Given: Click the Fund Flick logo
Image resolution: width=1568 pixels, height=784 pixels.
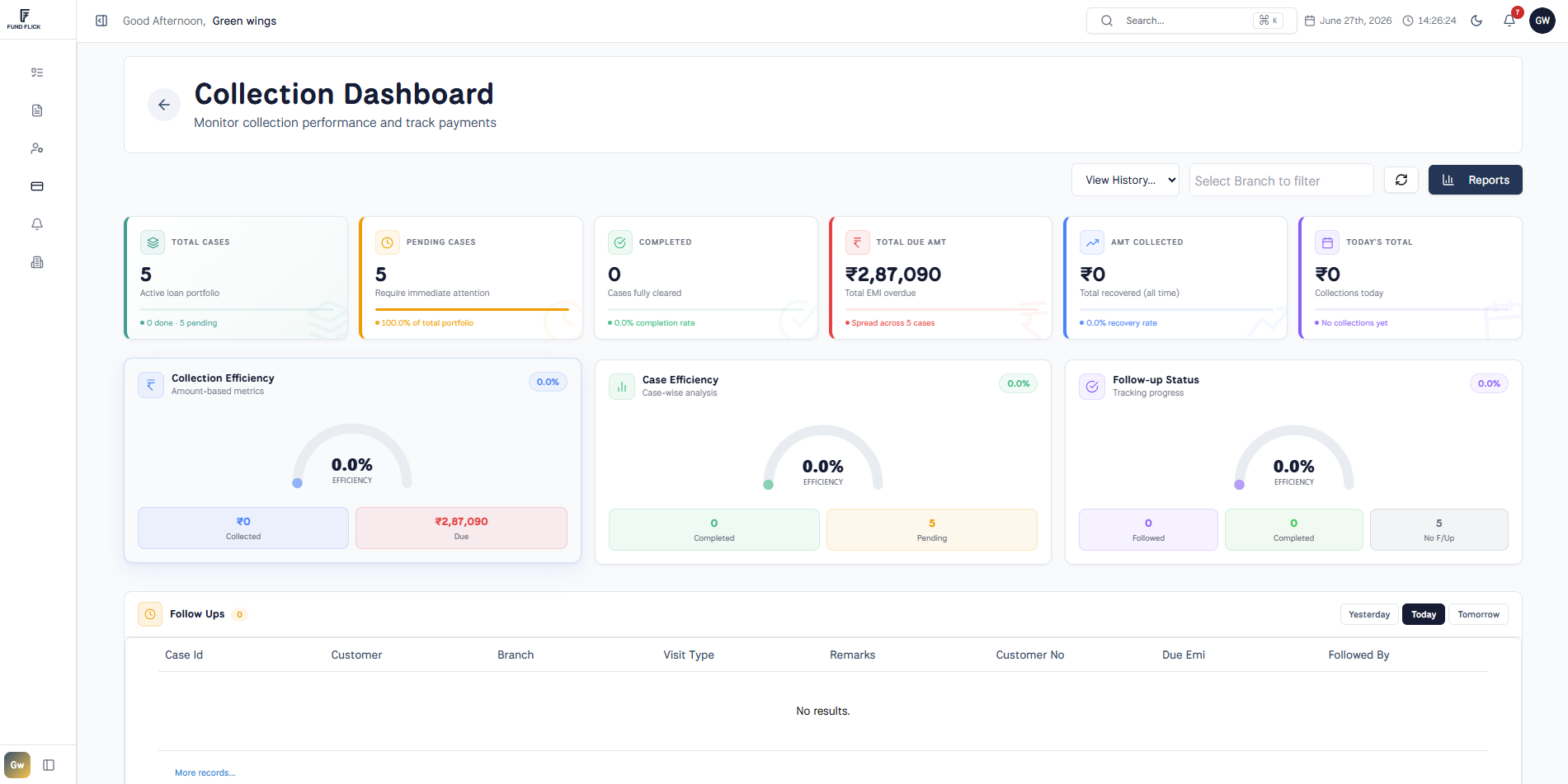Looking at the screenshot, I should (x=24, y=19).
